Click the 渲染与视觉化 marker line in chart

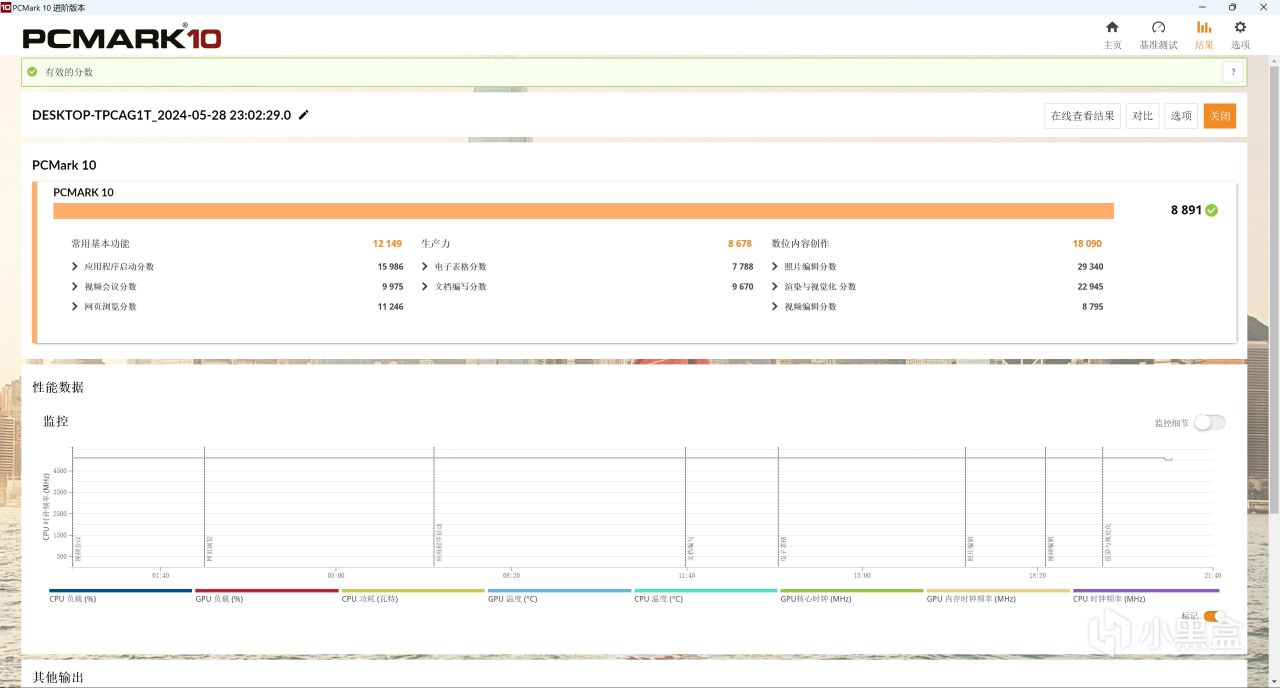(1102, 505)
